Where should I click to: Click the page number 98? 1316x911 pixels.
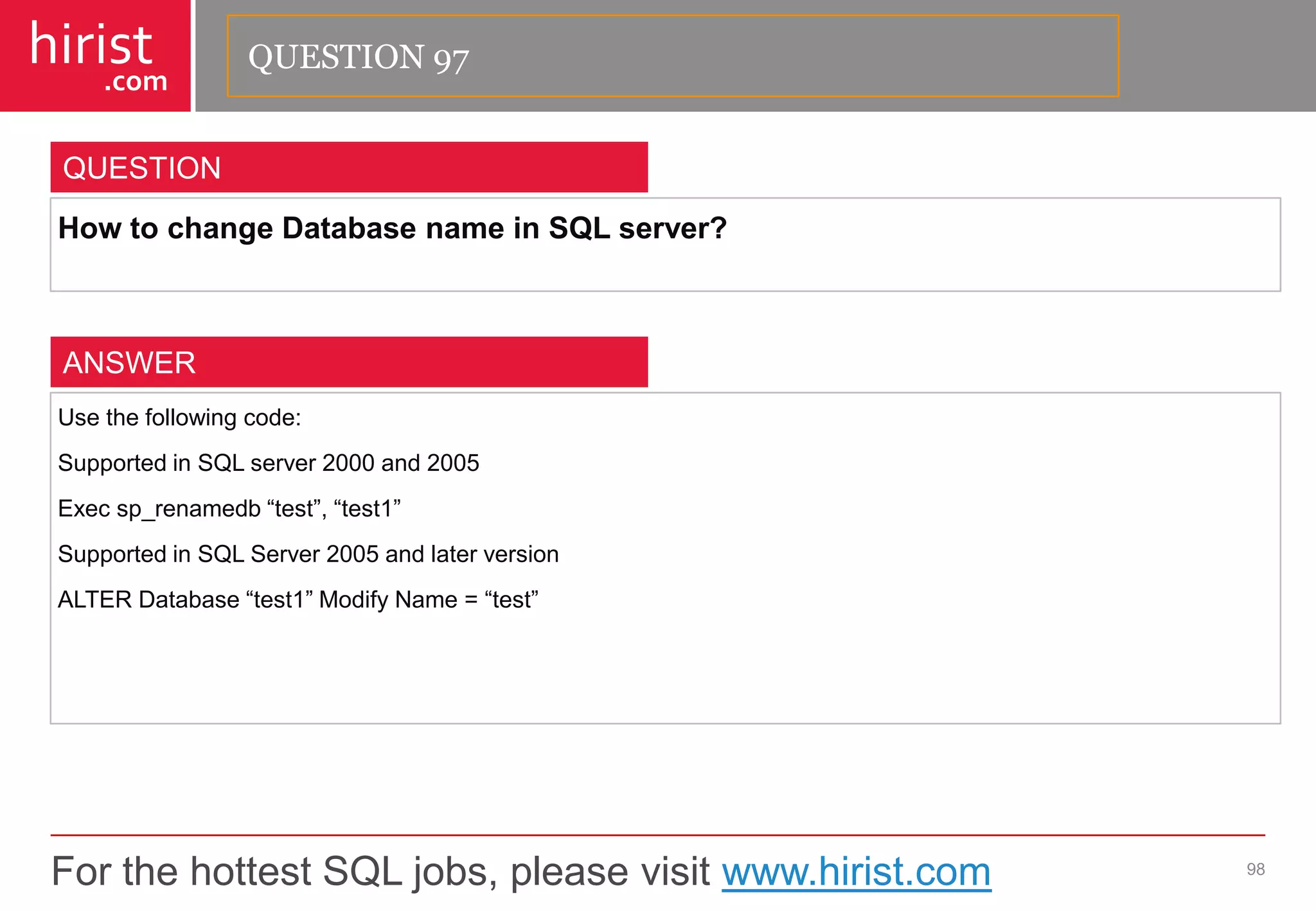click(1255, 869)
